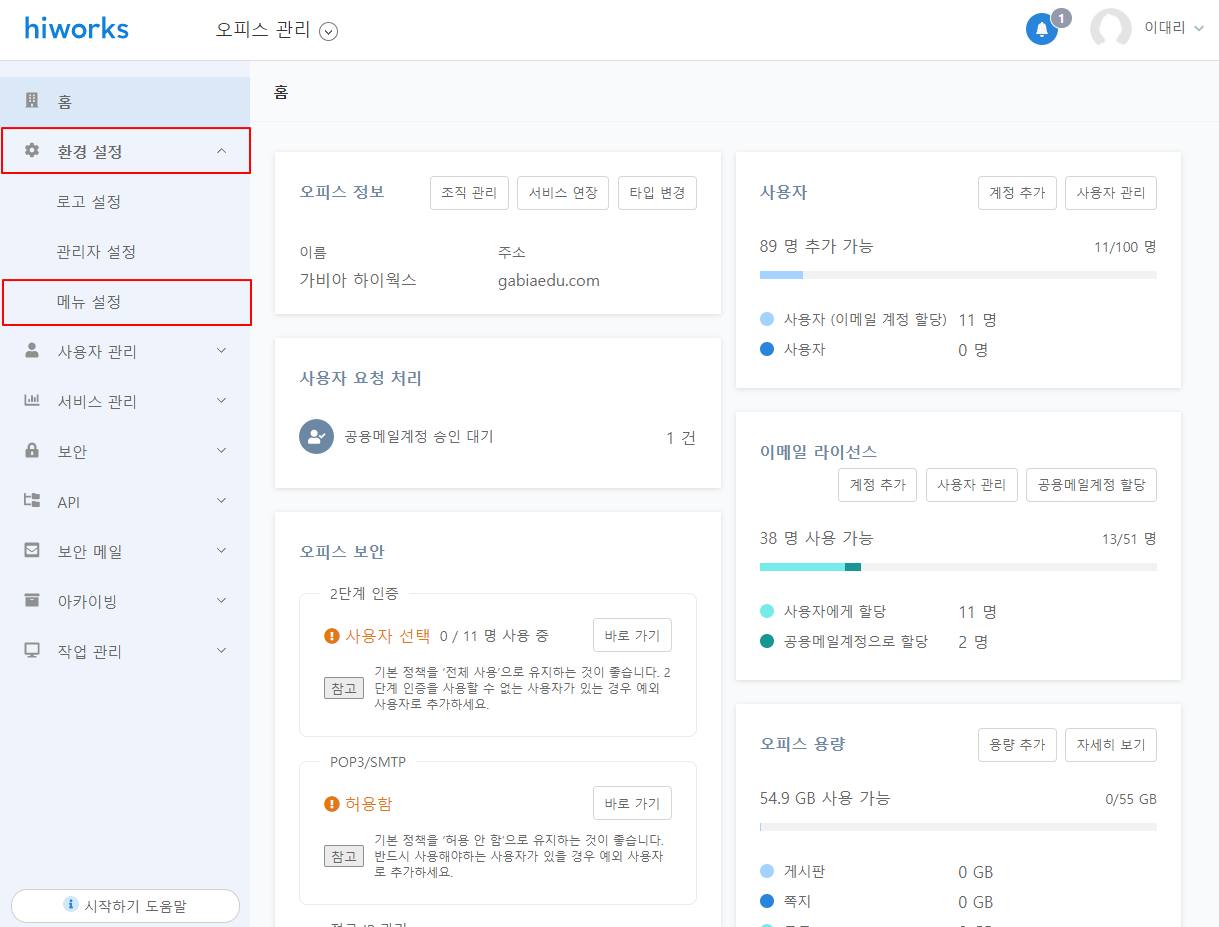Click the archive box icon beside 아카이빙
1219x927 pixels.
(x=32, y=601)
